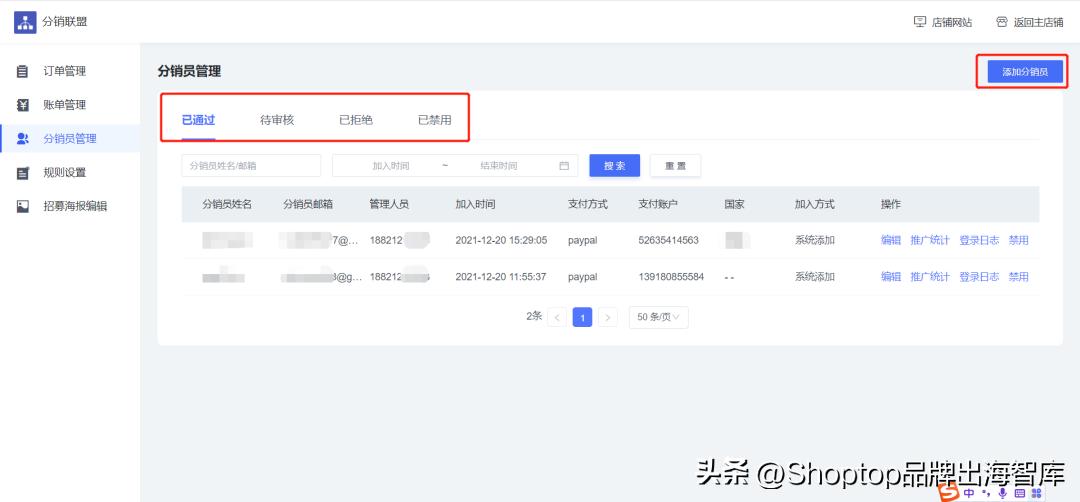
Task: Click 编辑 for the 15:29:05 row
Action: pyautogui.click(x=891, y=240)
